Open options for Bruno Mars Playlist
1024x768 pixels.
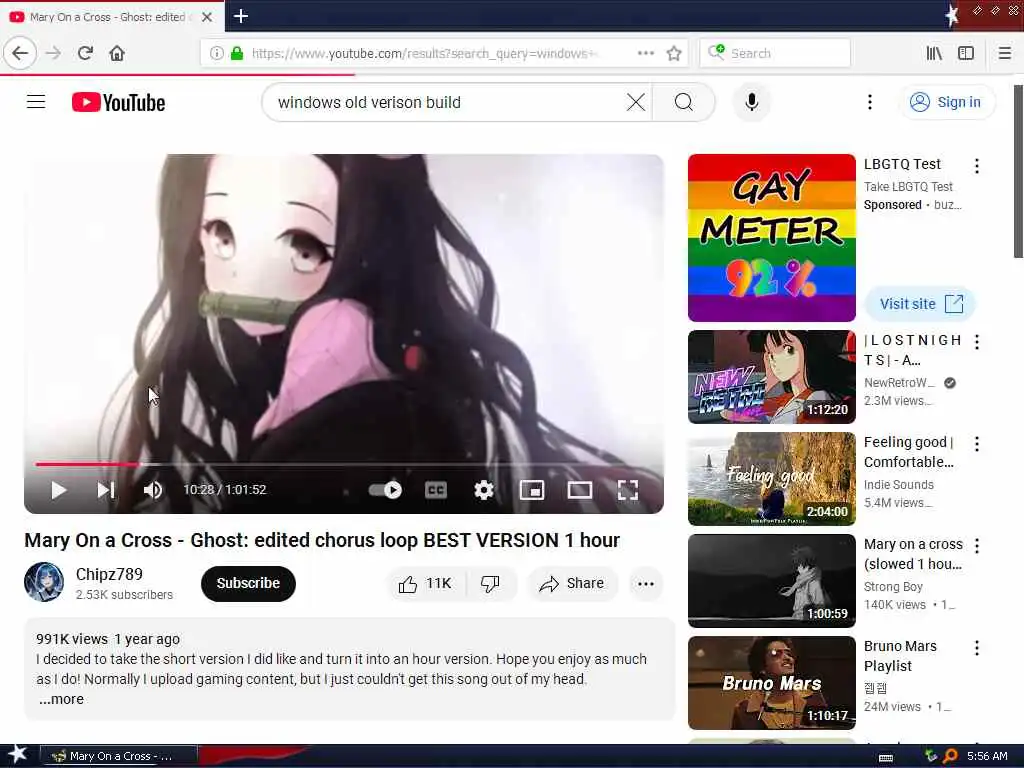(x=976, y=648)
